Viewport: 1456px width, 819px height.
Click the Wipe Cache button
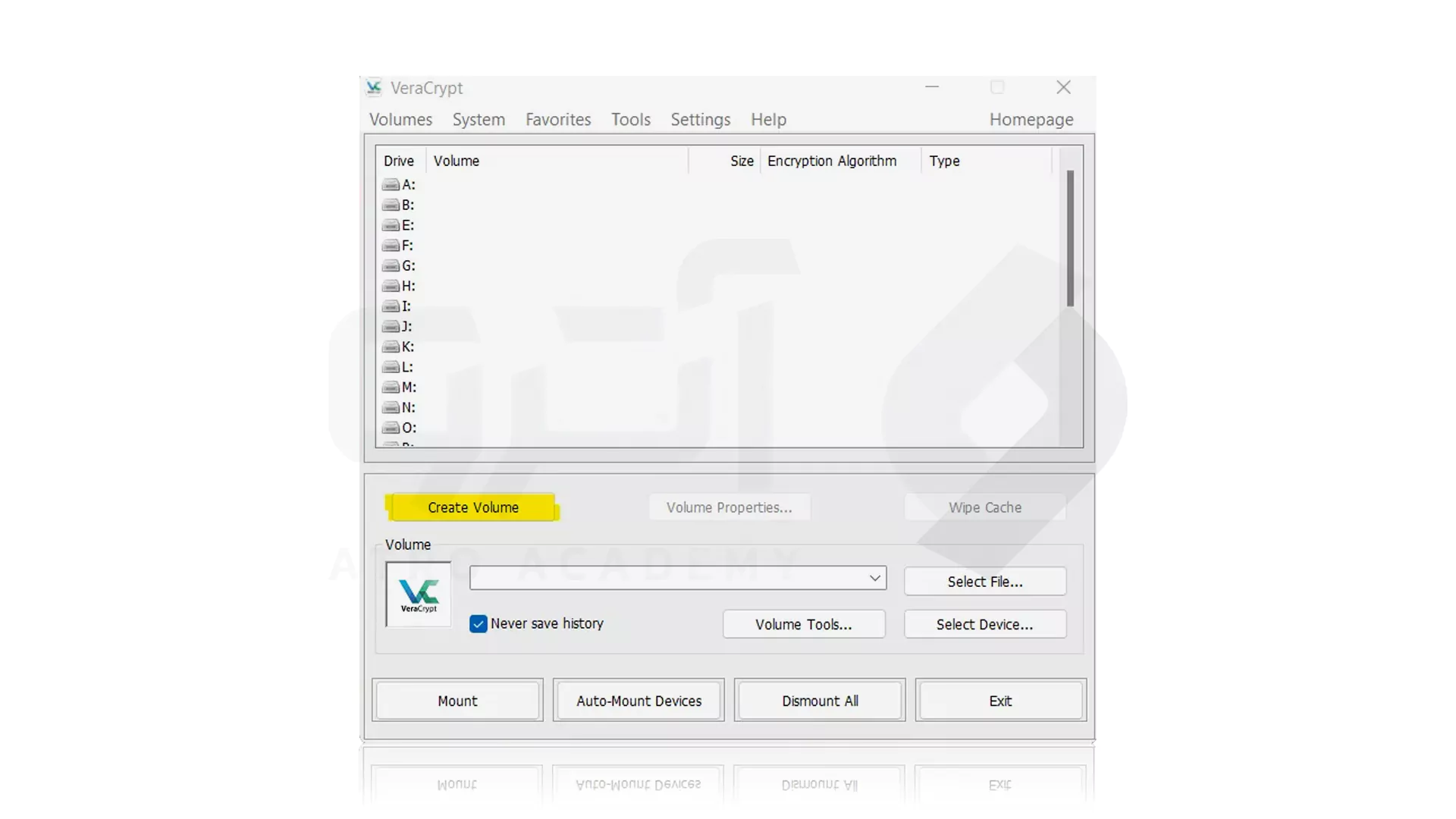[x=985, y=507]
